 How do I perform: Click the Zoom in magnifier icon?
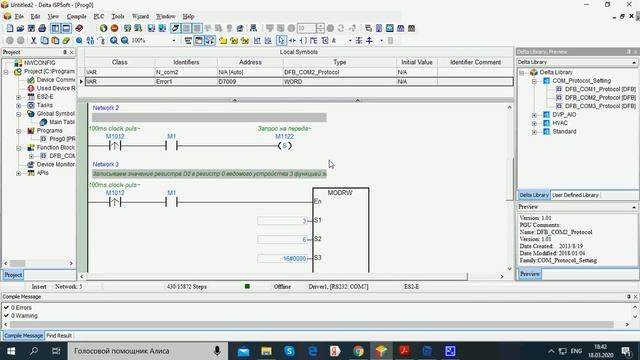coord(114,40)
